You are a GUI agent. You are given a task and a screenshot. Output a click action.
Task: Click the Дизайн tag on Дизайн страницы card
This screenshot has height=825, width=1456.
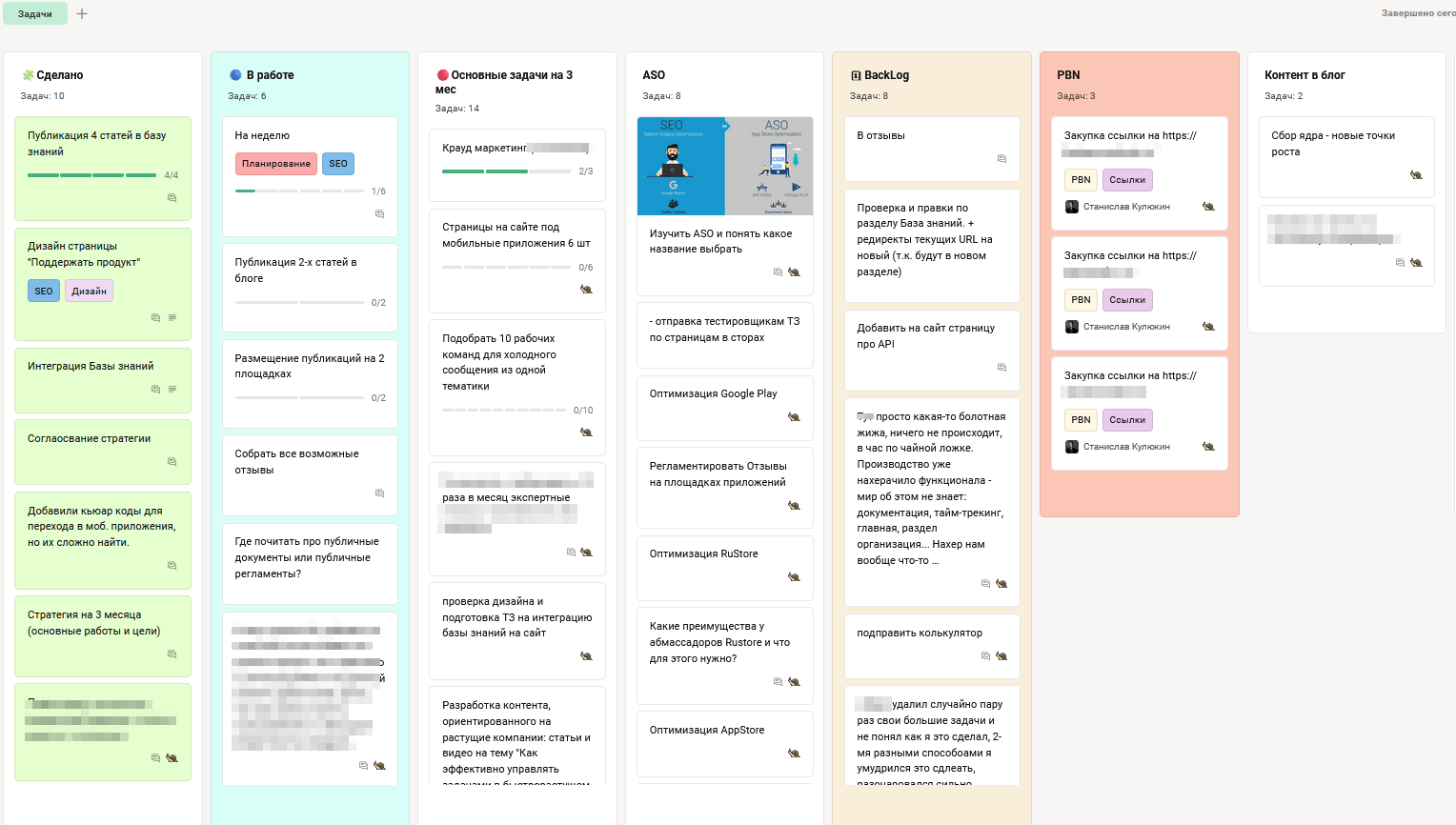tap(89, 292)
